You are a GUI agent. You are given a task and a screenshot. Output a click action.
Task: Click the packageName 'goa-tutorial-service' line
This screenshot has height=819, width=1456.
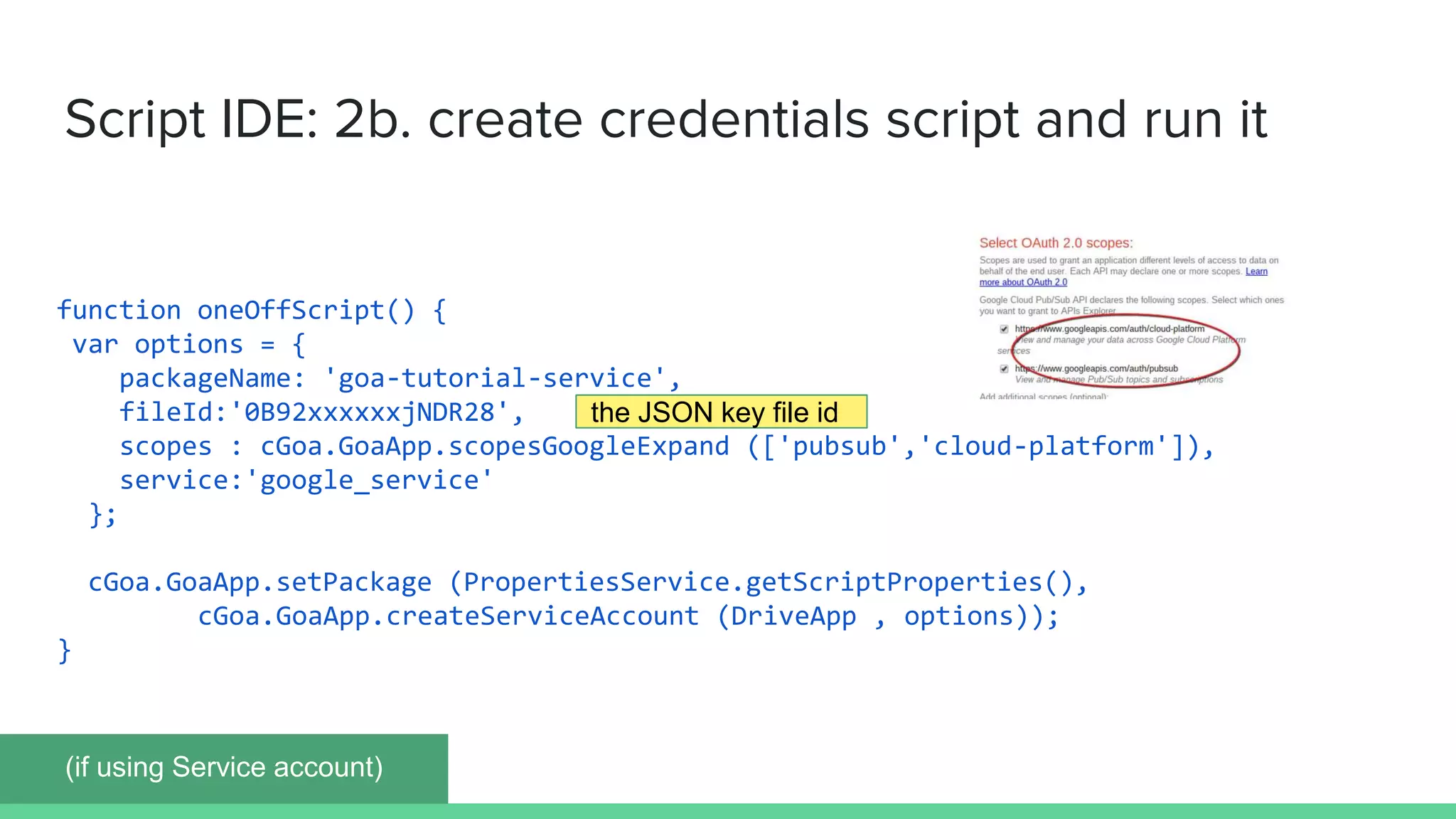(400, 378)
